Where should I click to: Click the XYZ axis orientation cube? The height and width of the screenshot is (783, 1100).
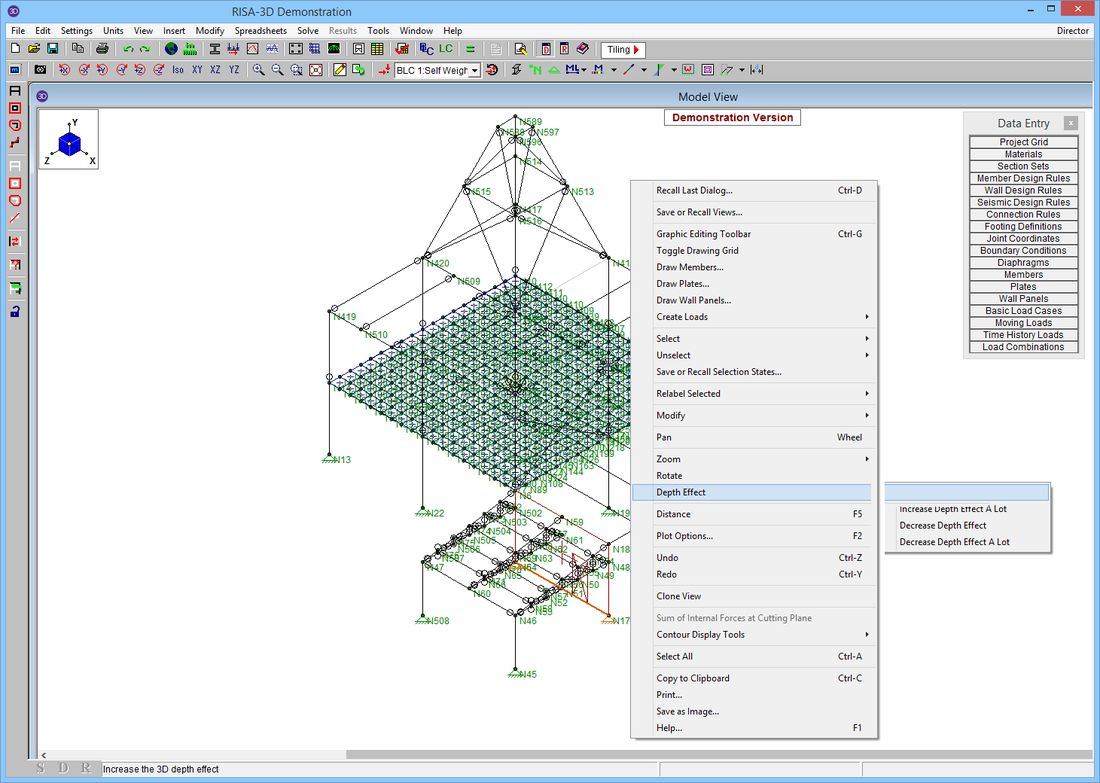[68, 142]
